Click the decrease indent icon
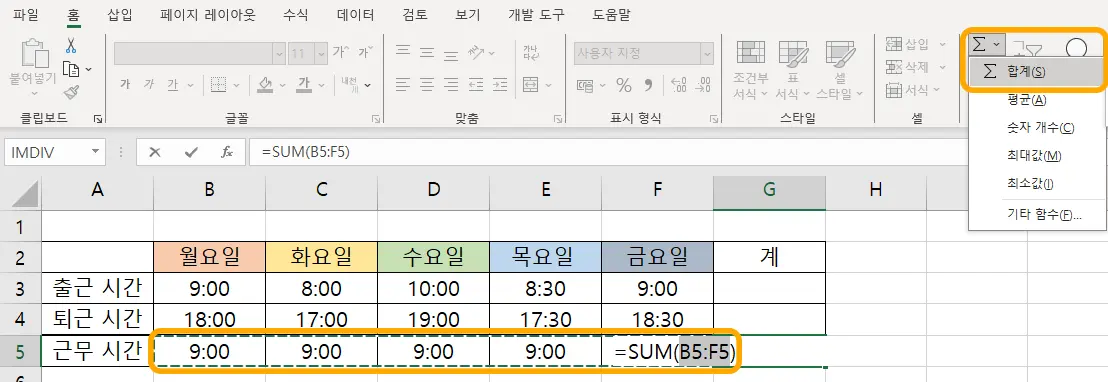 pos(476,85)
